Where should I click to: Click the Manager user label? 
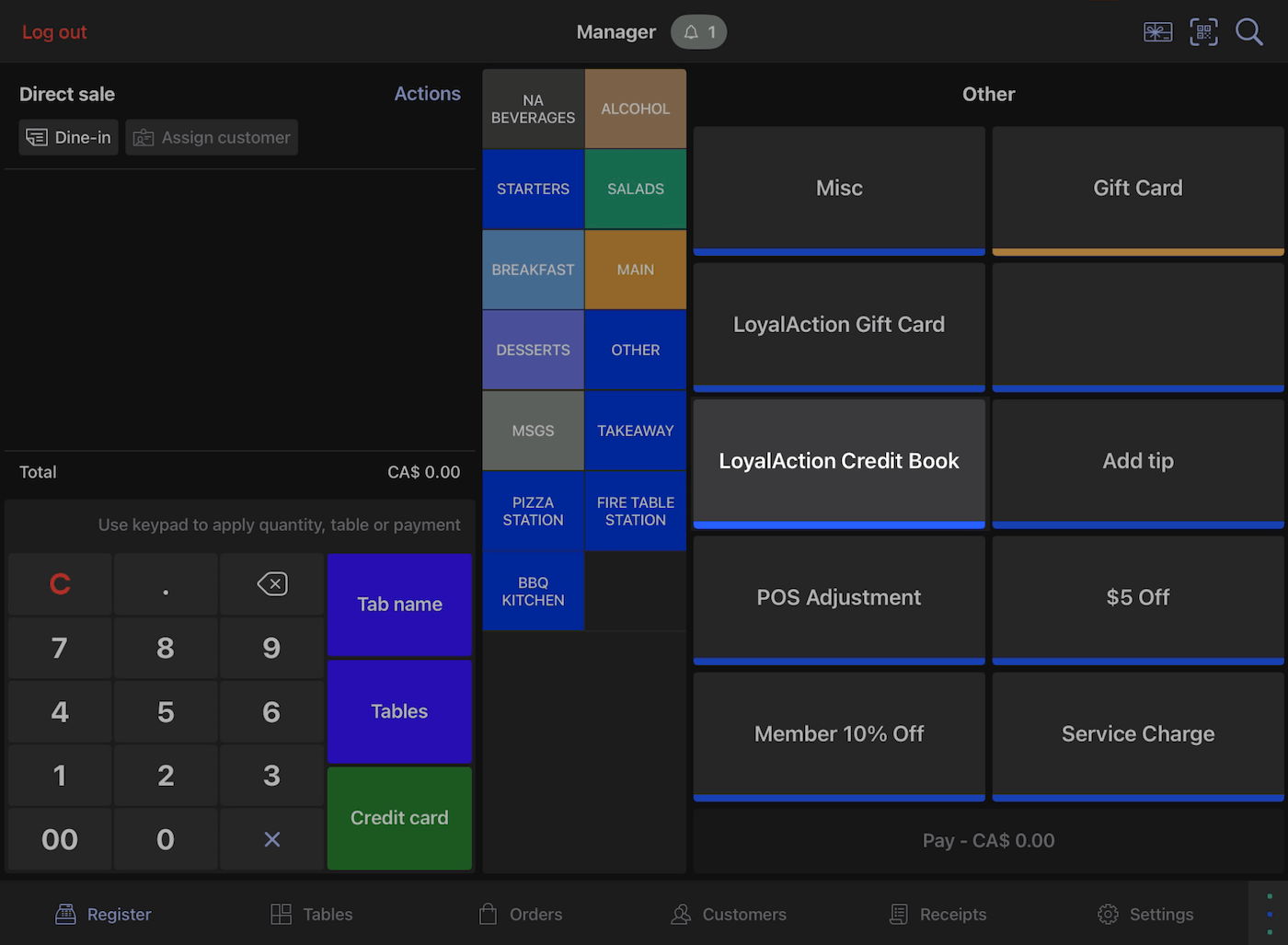(x=615, y=32)
